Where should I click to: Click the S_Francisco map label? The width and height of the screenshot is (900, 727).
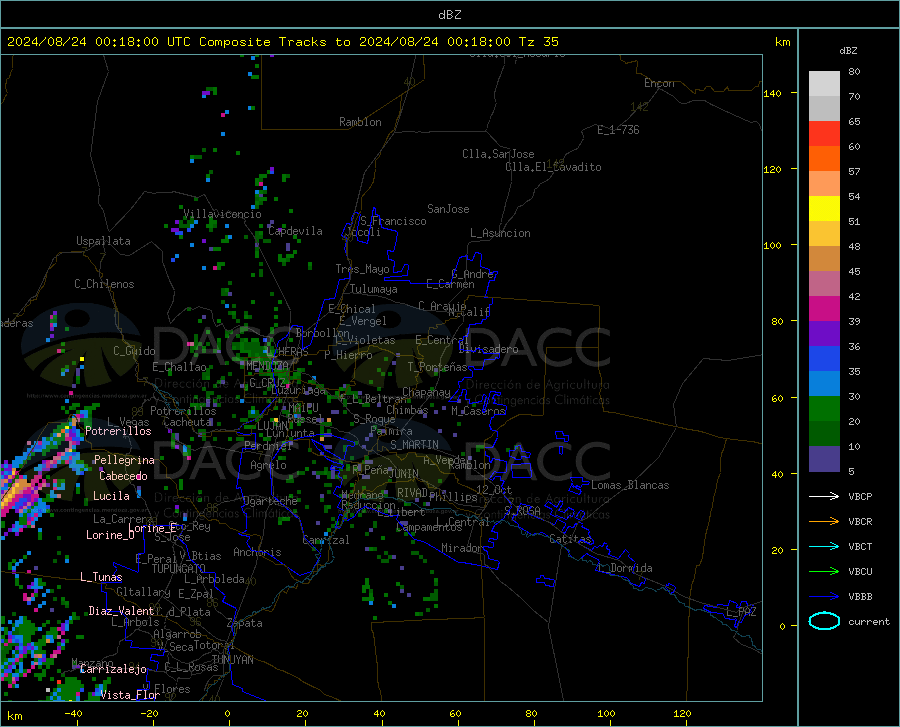(393, 221)
